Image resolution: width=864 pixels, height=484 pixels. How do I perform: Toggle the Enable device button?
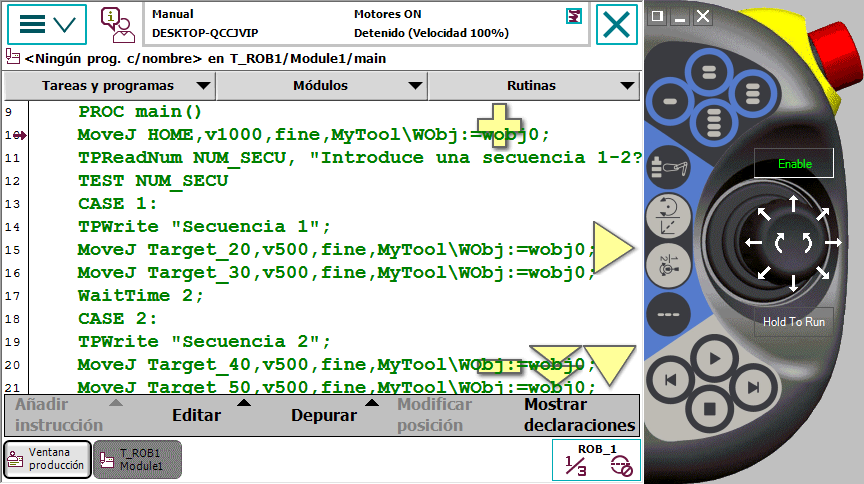(794, 164)
